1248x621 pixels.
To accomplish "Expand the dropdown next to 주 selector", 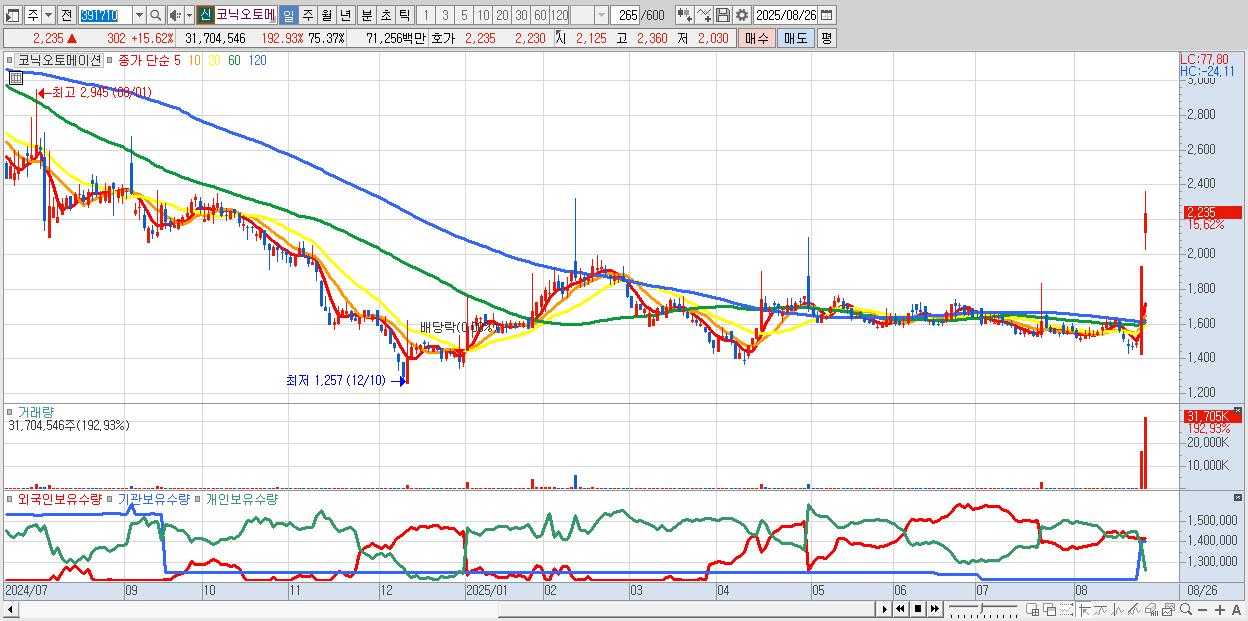I will (48, 15).
